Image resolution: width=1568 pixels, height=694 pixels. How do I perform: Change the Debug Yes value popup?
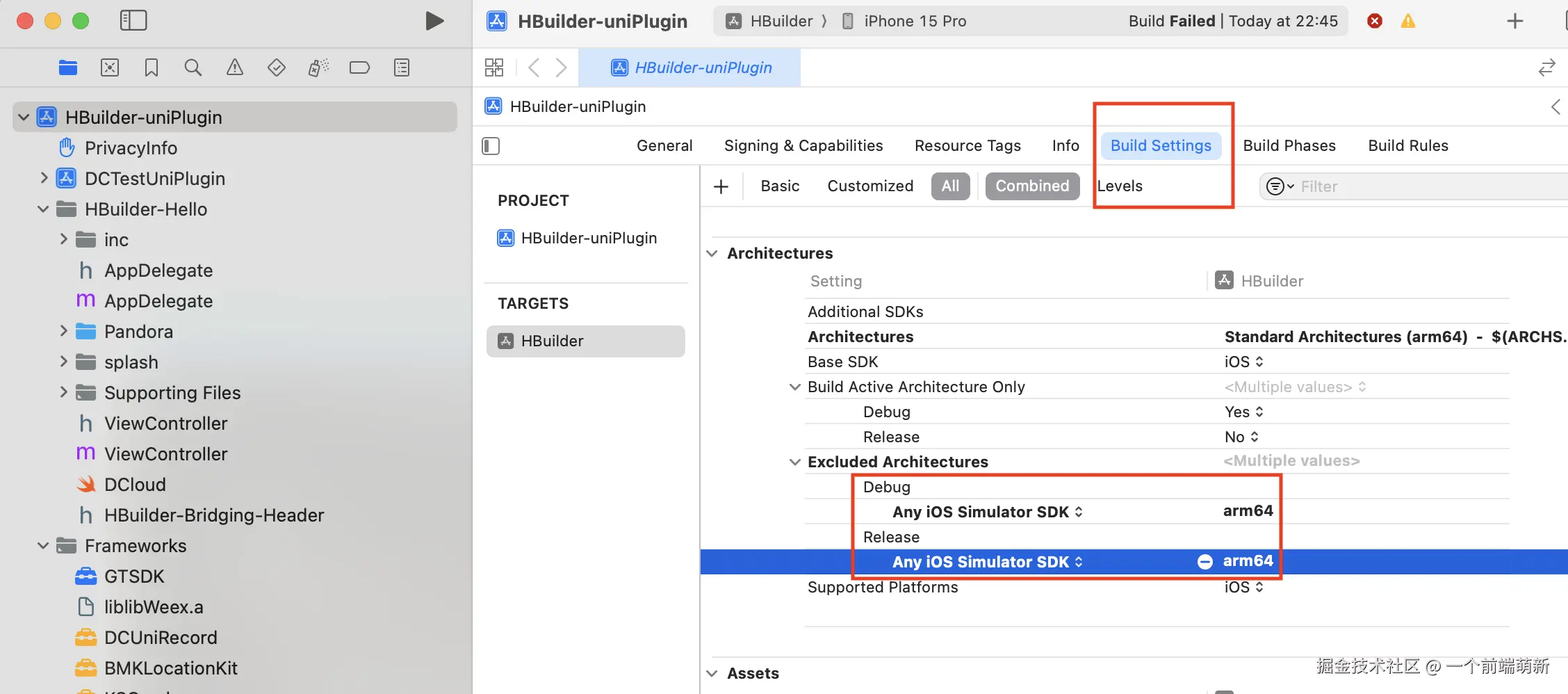(x=1243, y=412)
